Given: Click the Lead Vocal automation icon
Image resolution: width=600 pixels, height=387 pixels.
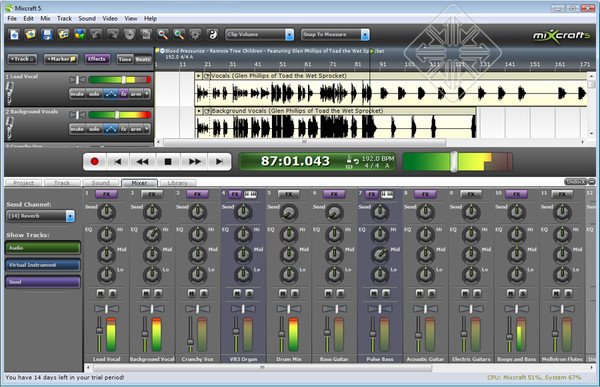Looking at the screenshot, I should click(111, 94).
